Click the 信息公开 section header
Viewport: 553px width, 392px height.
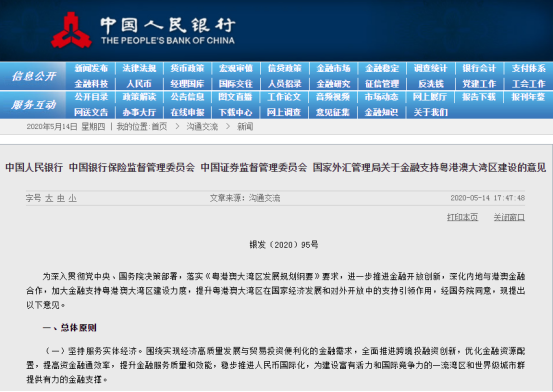point(34,76)
